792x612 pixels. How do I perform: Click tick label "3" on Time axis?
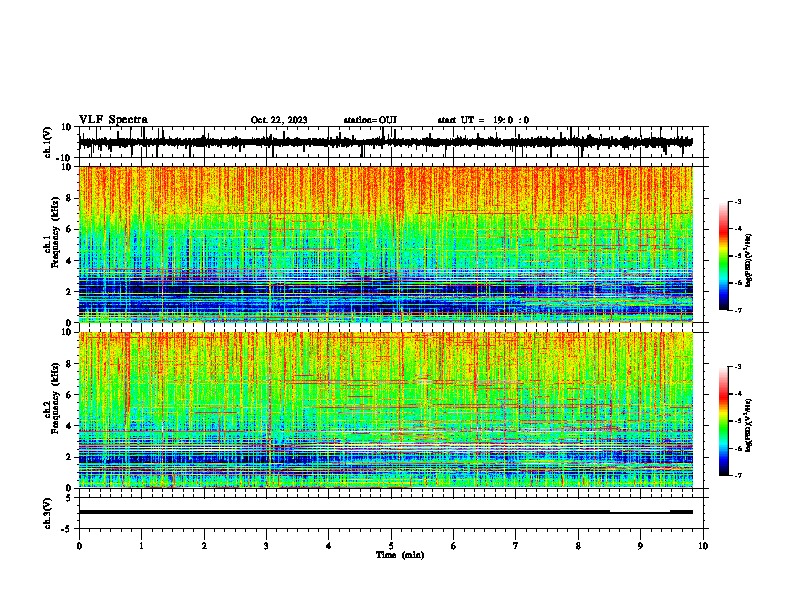266,545
